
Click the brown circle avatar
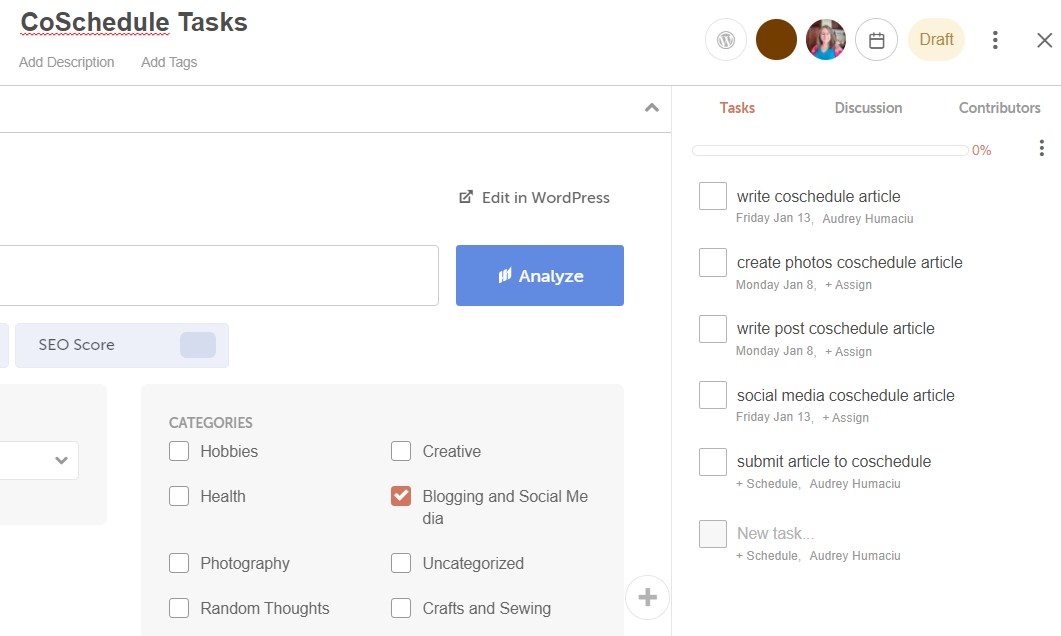tap(776, 40)
